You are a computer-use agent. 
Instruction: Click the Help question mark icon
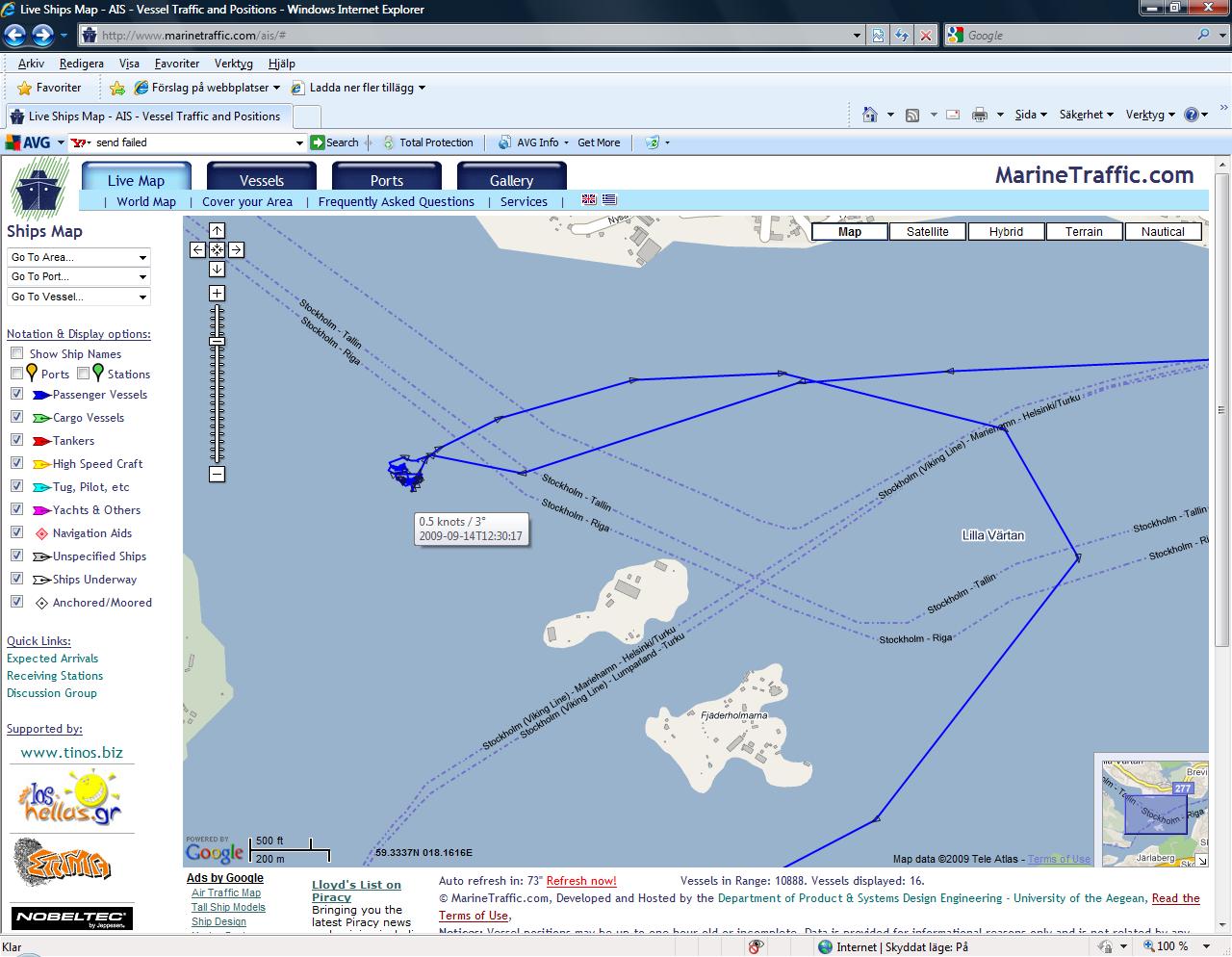(x=1191, y=115)
